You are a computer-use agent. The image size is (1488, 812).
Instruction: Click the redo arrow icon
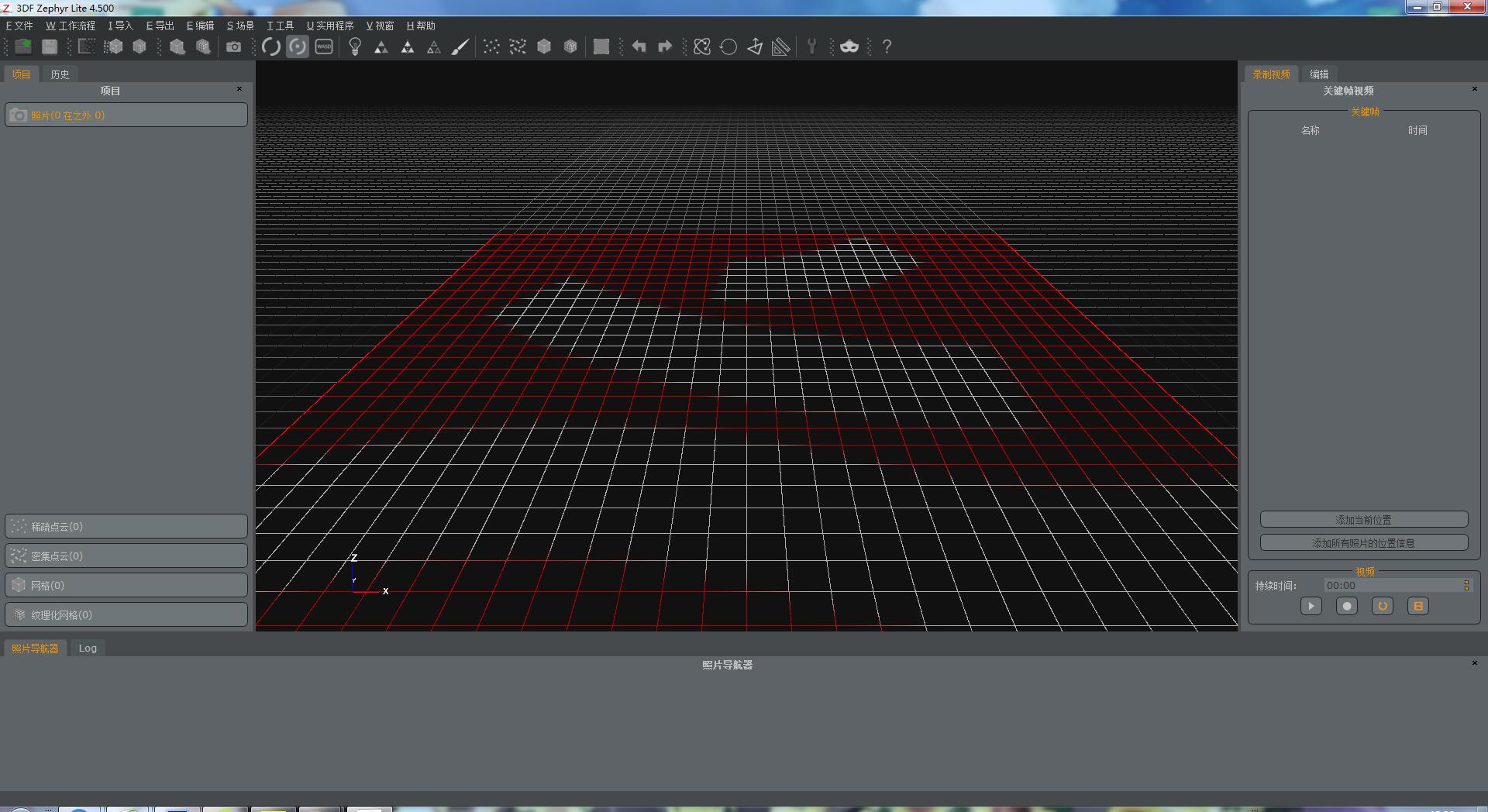point(665,46)
